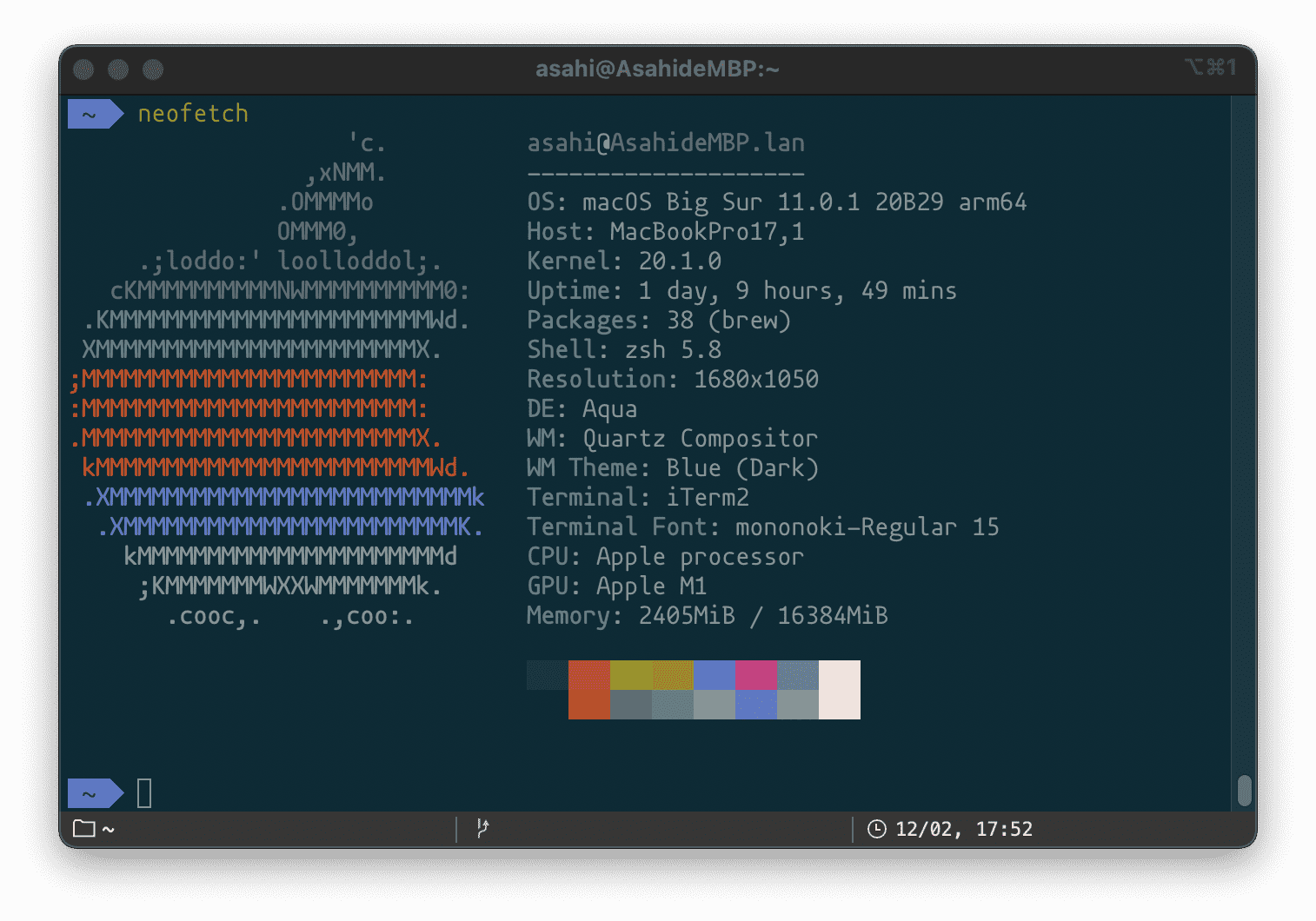Click the folder icon in status bar
The height and width of the screenshot is (921, 1316).
point(83,829)
